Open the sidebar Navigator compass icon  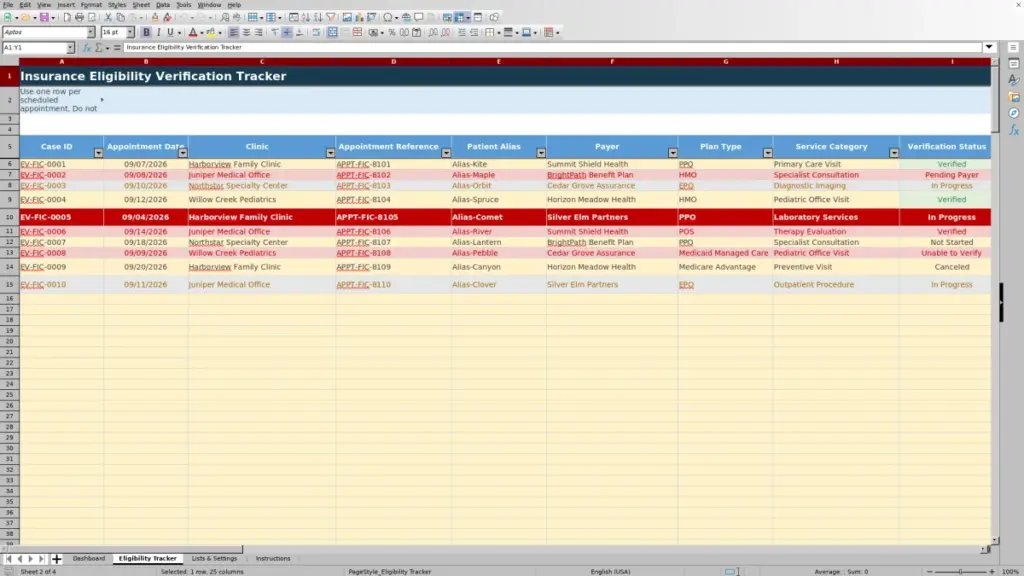1014,113
